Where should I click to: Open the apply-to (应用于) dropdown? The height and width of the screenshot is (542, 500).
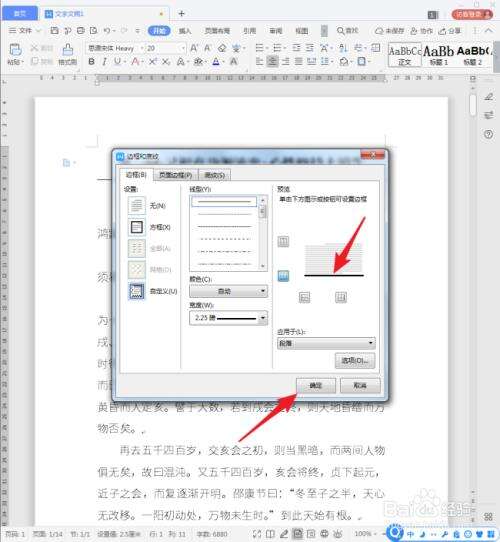pos(326,343)
